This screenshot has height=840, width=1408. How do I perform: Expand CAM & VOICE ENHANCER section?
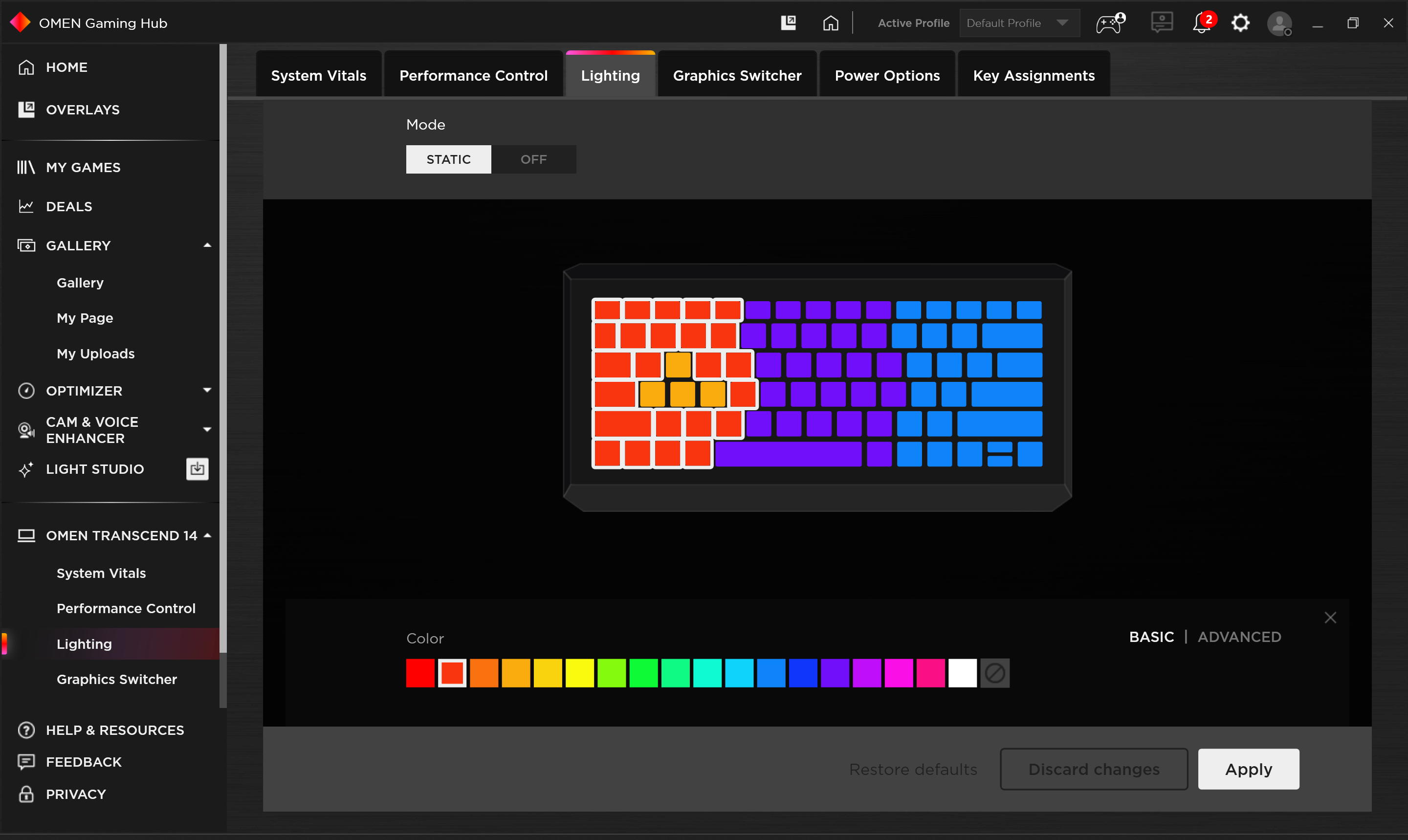pos(207,430)
